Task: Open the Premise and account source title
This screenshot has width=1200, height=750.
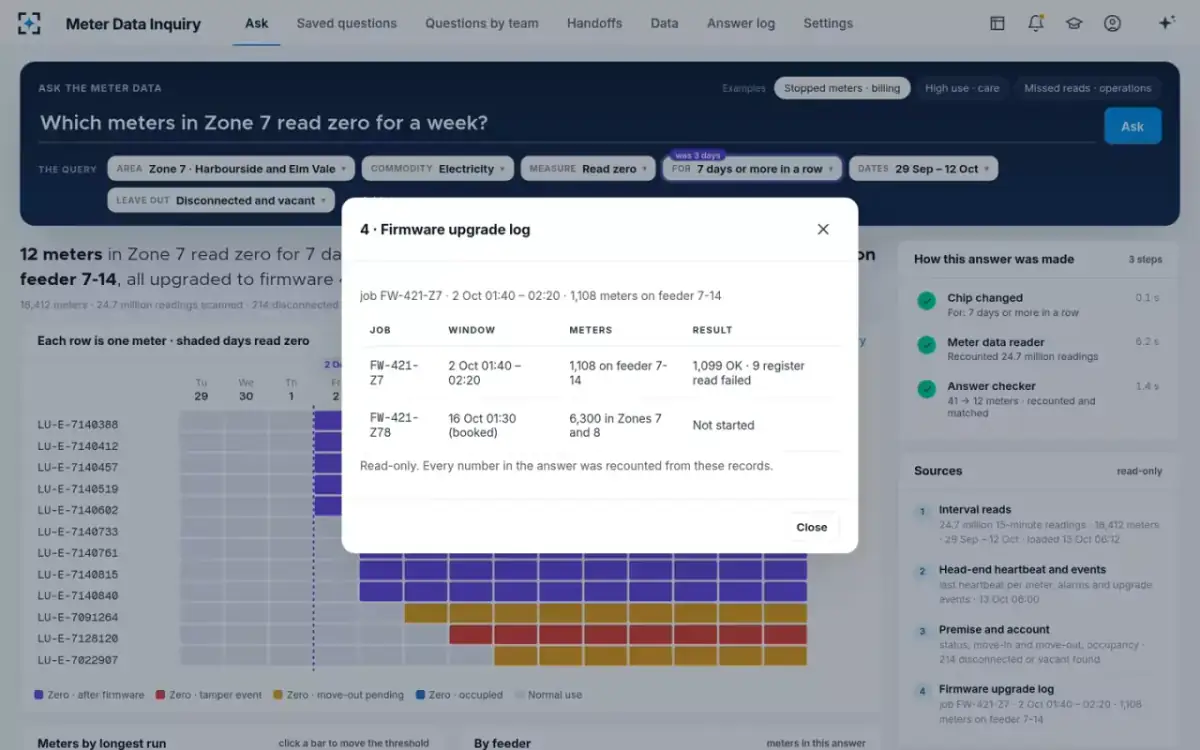Action: click(x=994, y=630)
